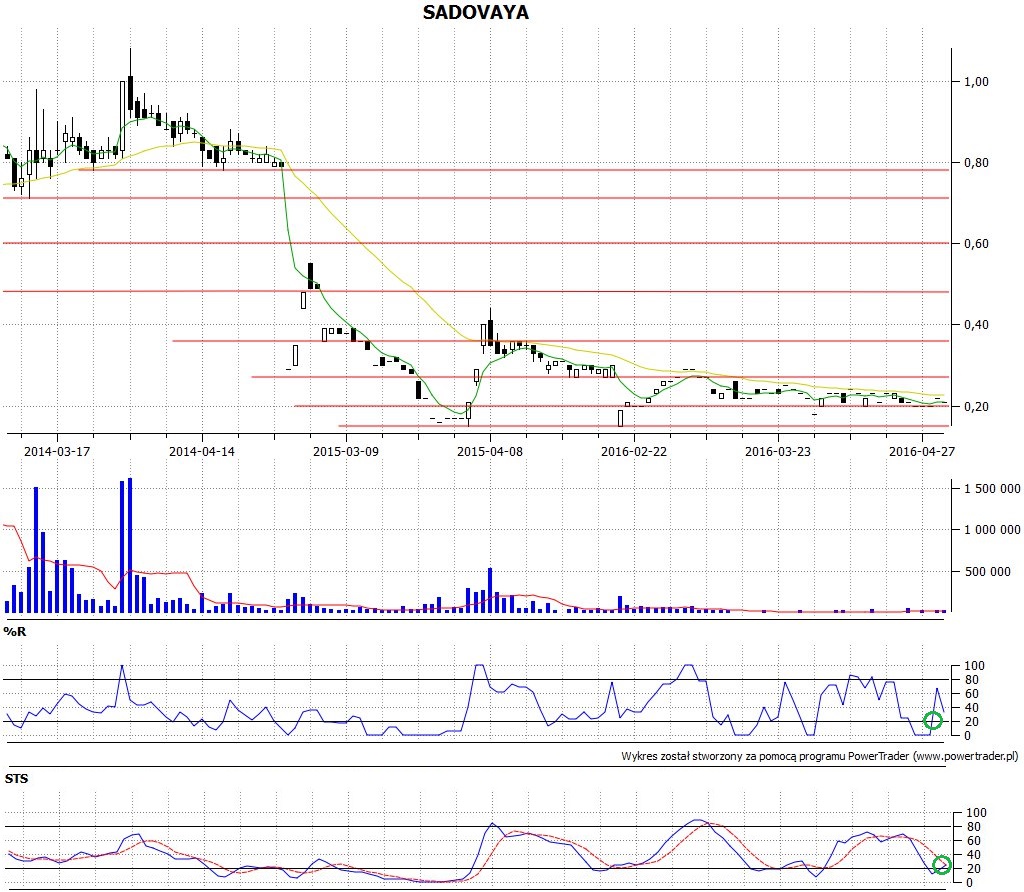Image resolution: width=1024 pixels, height=892 pixels.
Task: Click the STS indicator title
Action: [16, 778]
